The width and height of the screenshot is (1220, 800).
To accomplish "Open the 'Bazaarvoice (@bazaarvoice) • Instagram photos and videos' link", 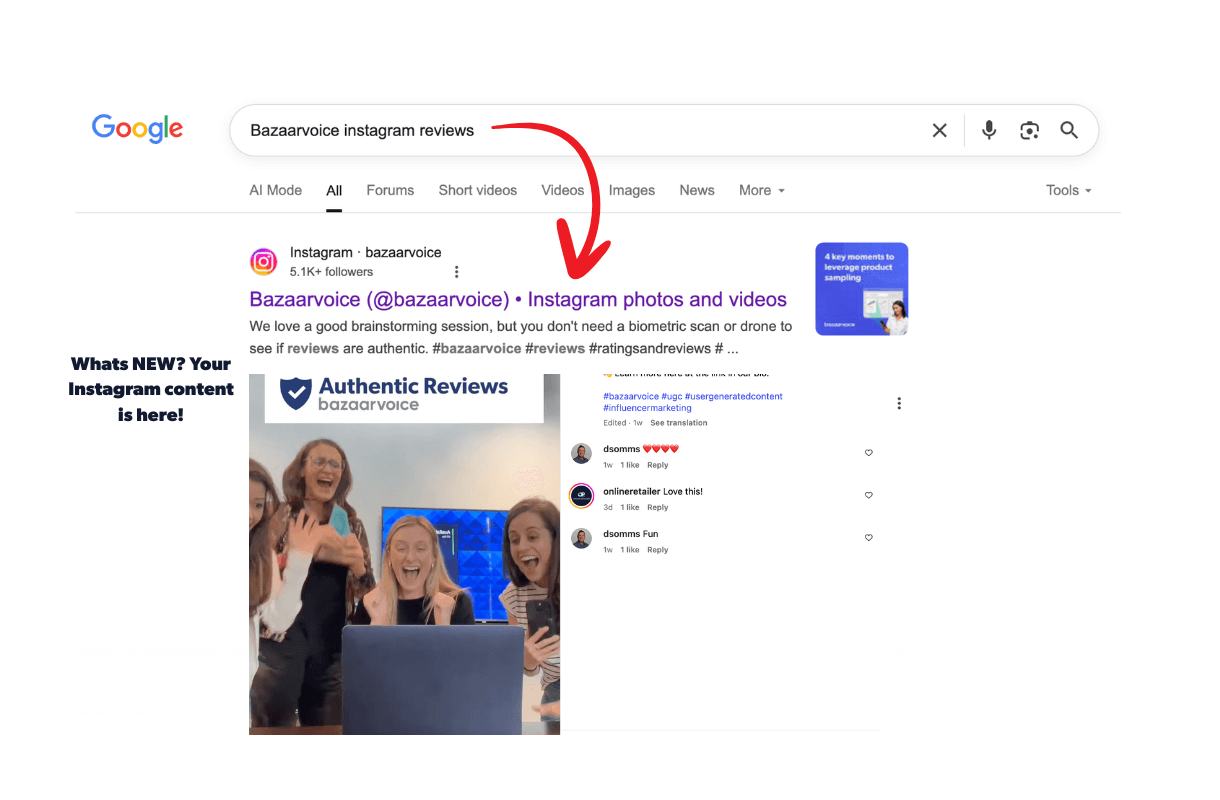I will (x=518, y=299).
